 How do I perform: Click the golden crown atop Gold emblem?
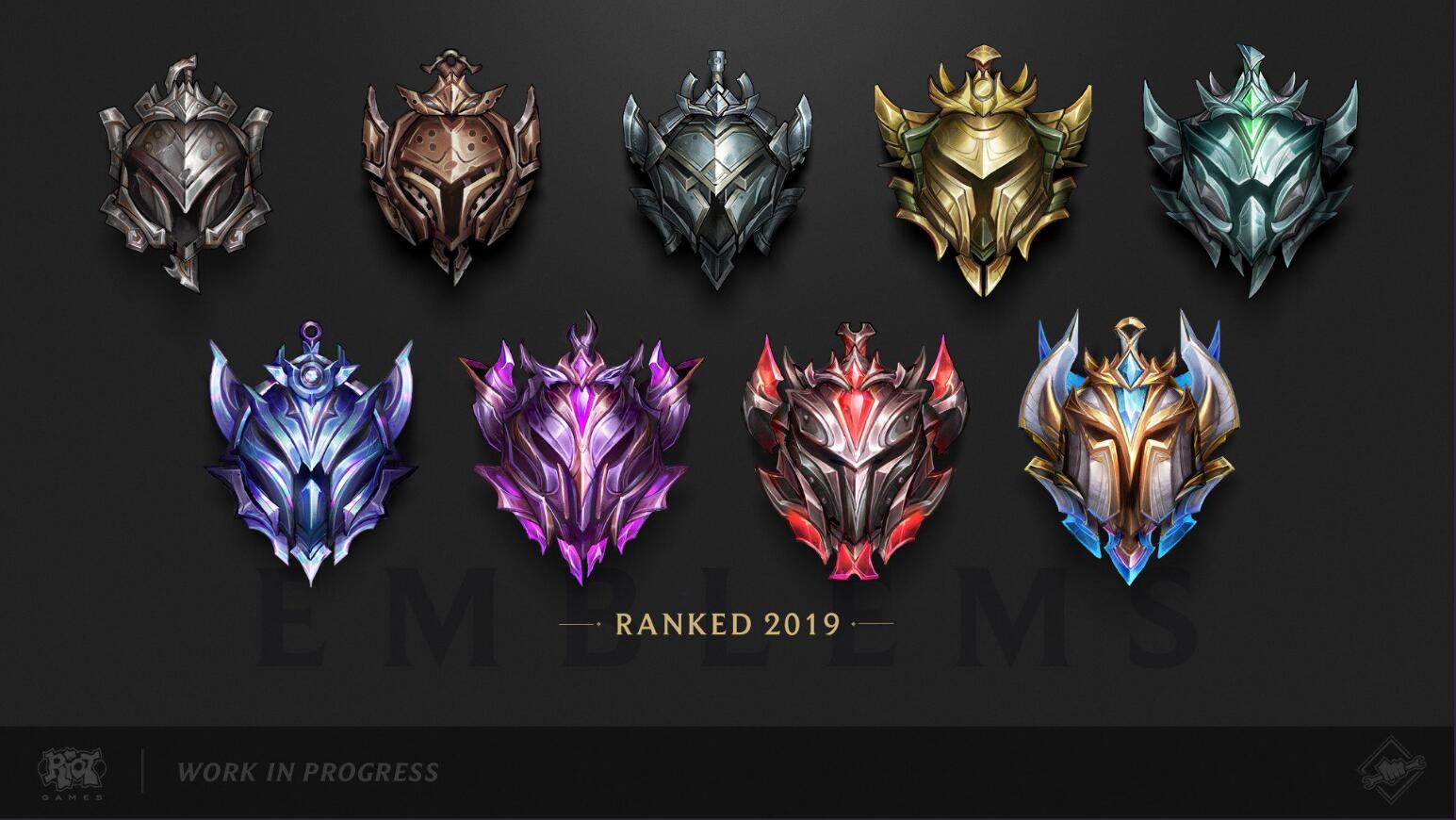[x=983, y=79]
